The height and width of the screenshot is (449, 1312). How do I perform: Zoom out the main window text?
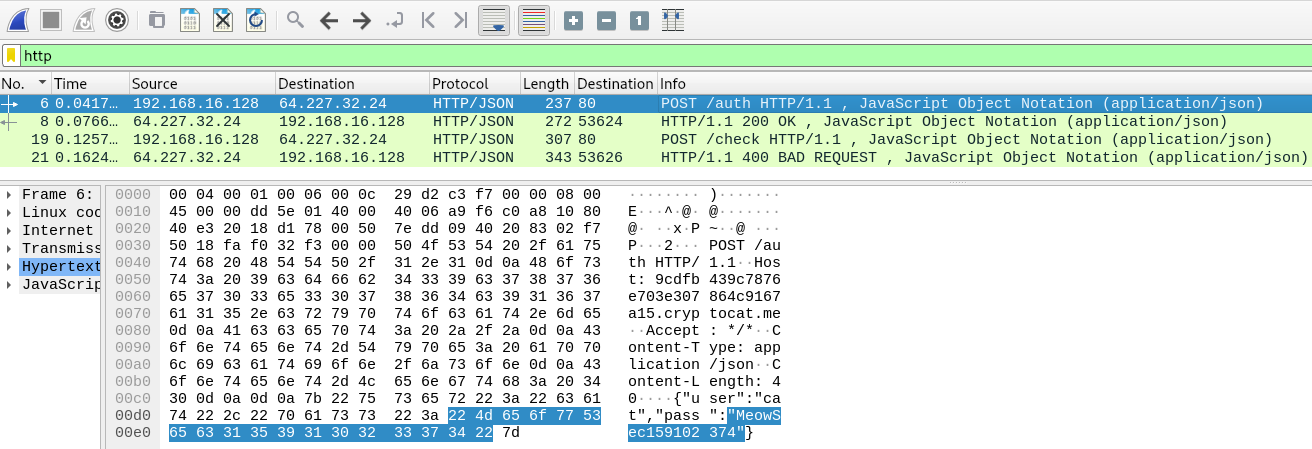pyautogui.click(x=606, y=19)
